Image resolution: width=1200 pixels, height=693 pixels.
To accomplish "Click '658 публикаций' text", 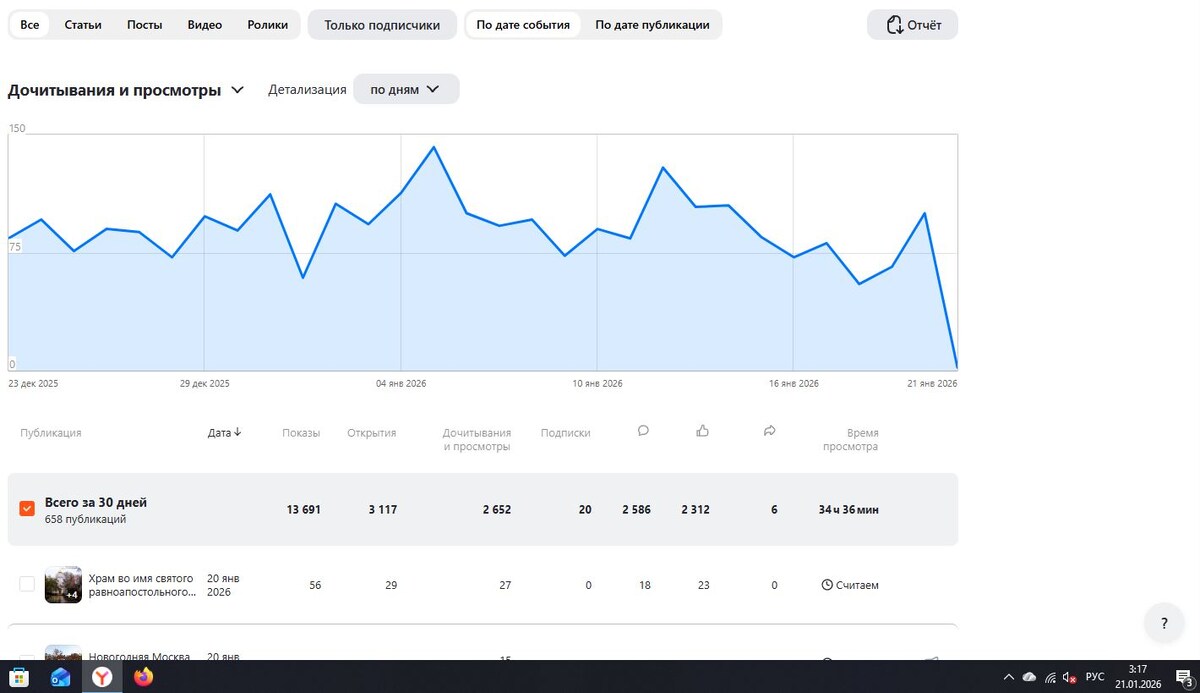I will tap(86, 520).
